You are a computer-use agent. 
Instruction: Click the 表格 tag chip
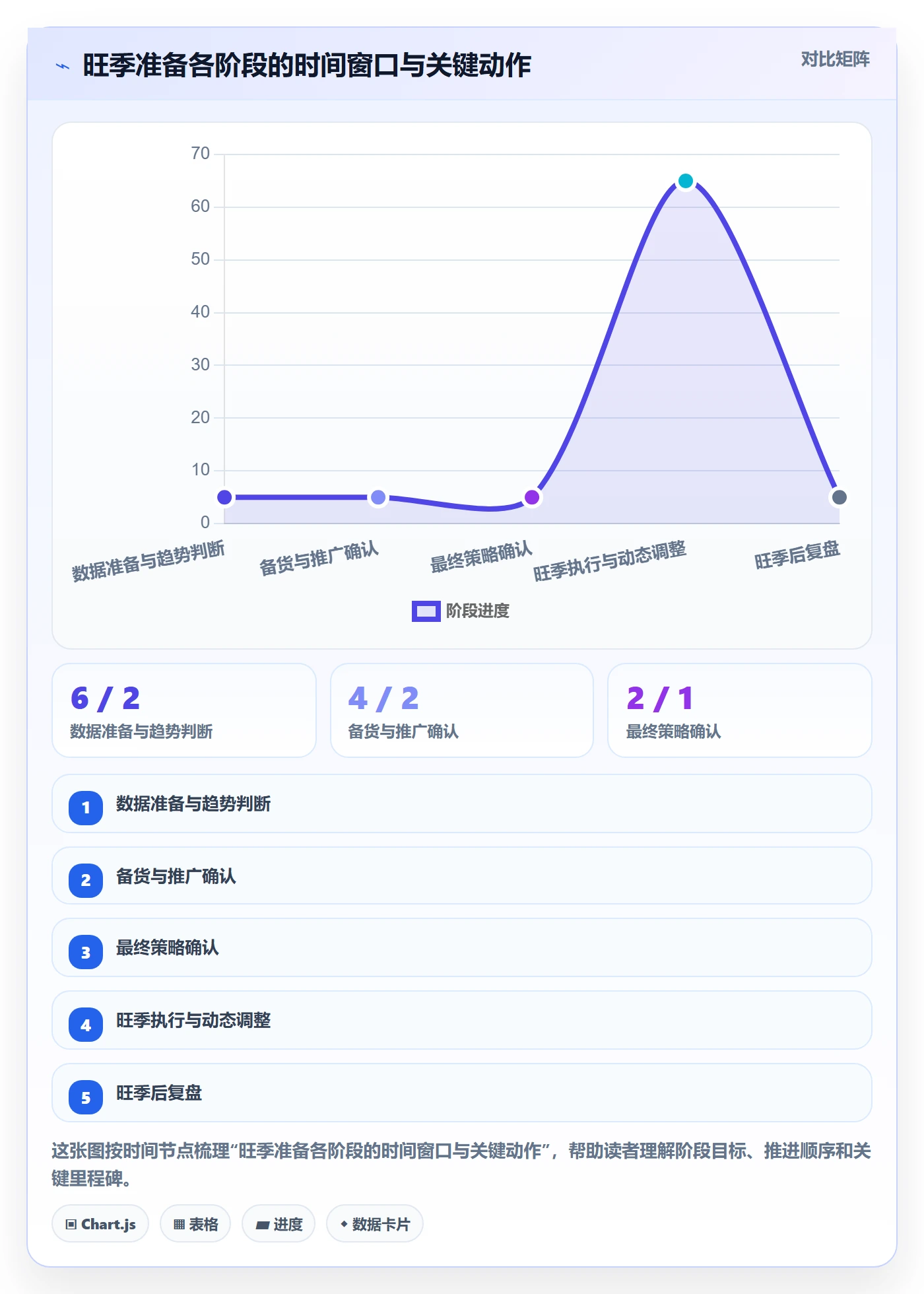pyautogui.click(x=195, y=1224)
